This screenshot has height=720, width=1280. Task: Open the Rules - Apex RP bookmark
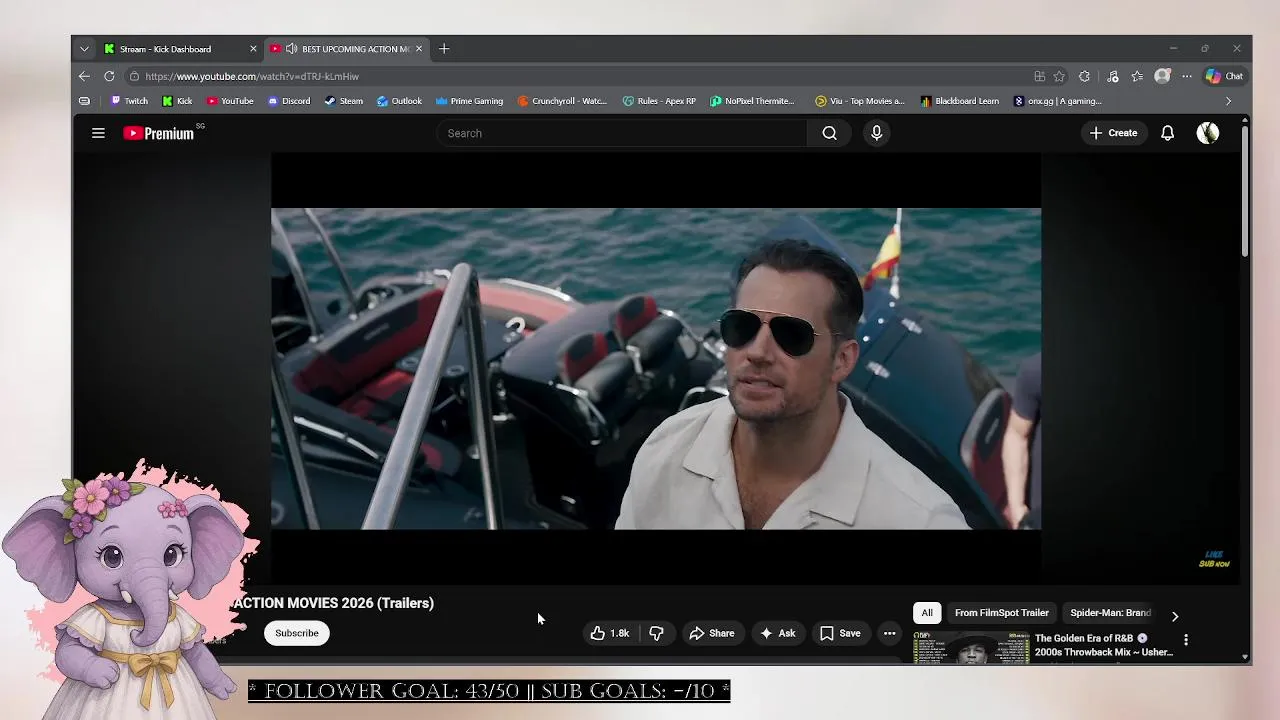(659, 101)
